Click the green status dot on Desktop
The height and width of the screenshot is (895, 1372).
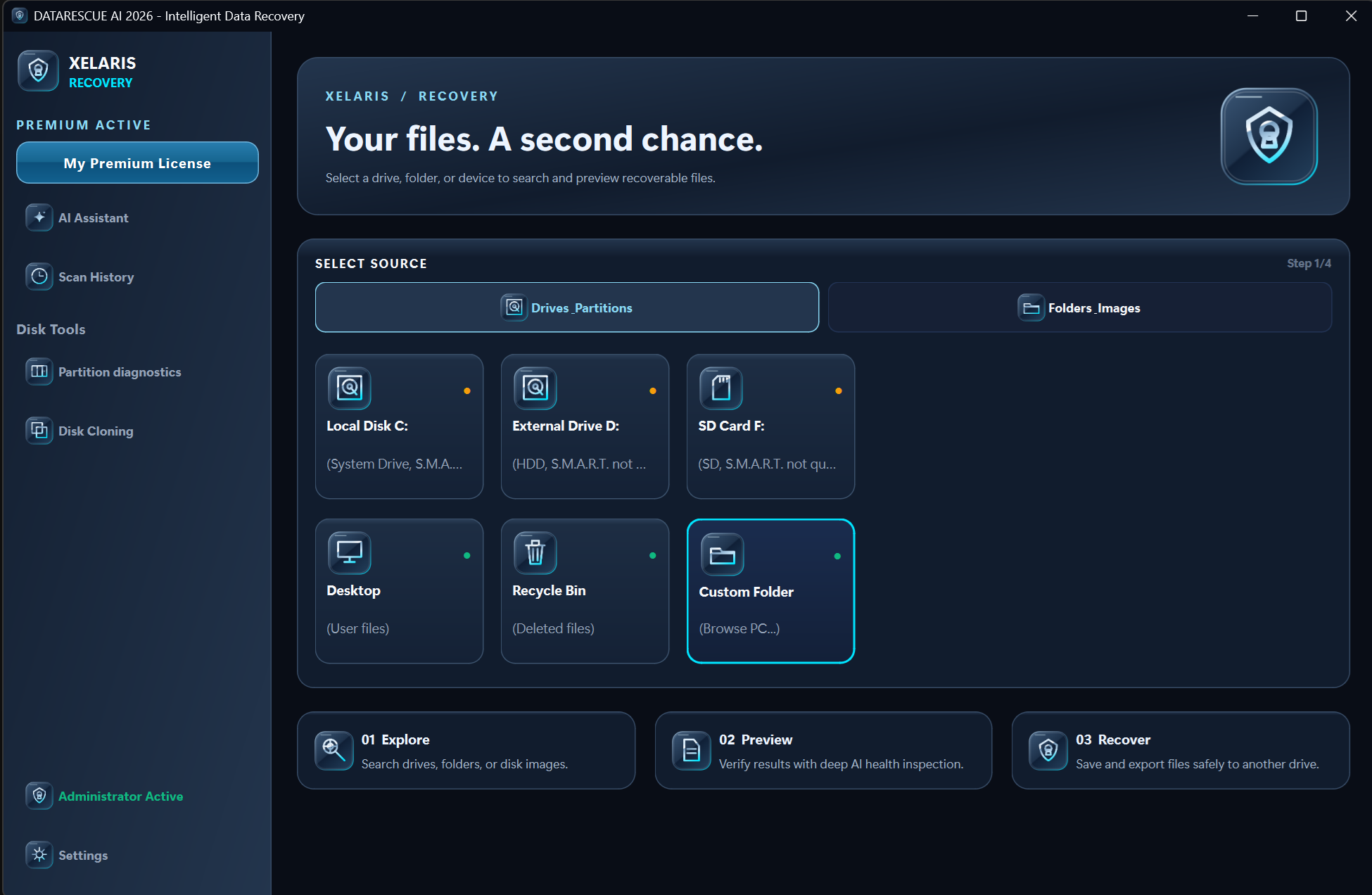(x=467, y=555)
